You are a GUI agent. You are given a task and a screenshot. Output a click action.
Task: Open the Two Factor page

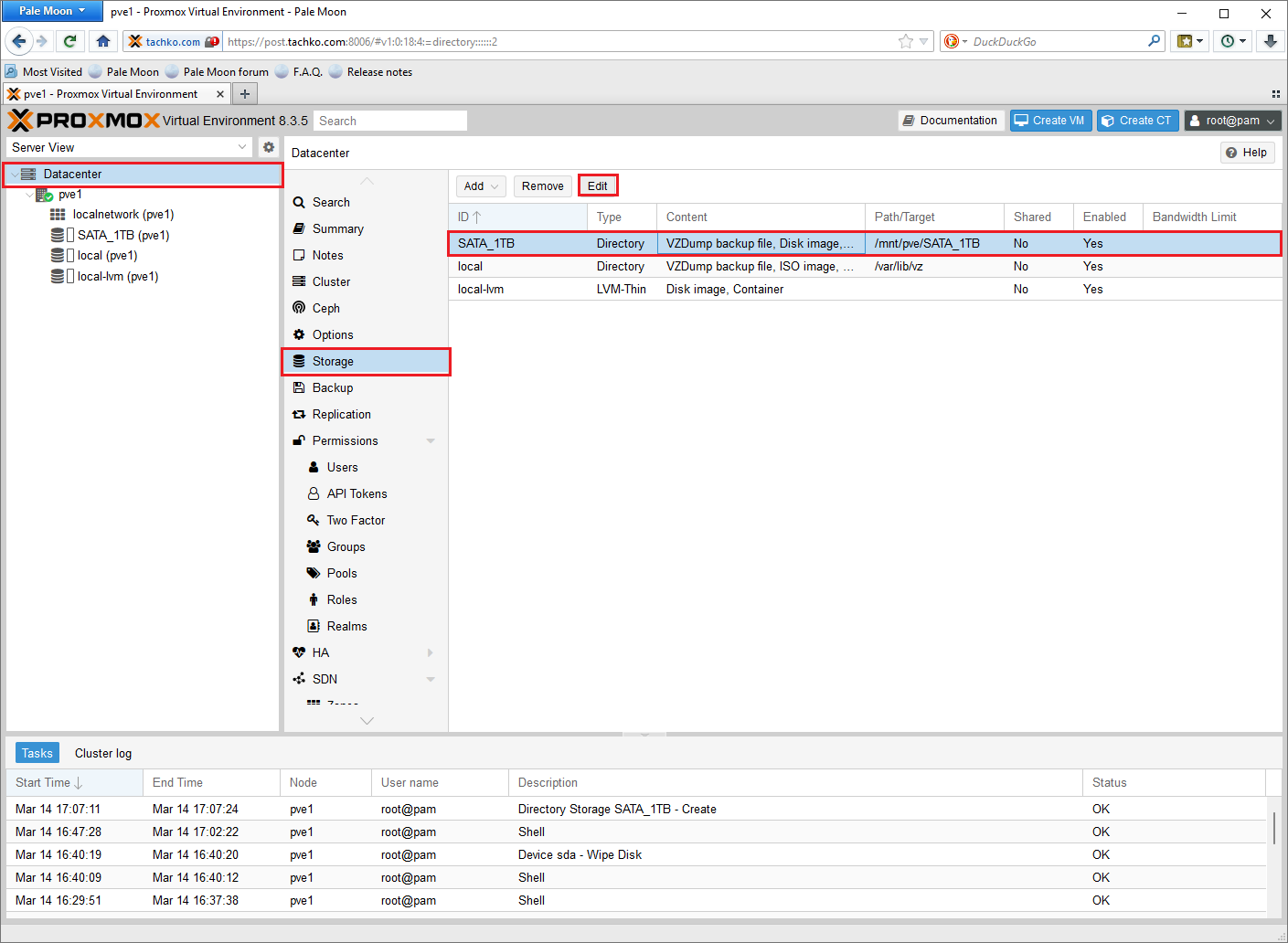(x=366, y=520)
